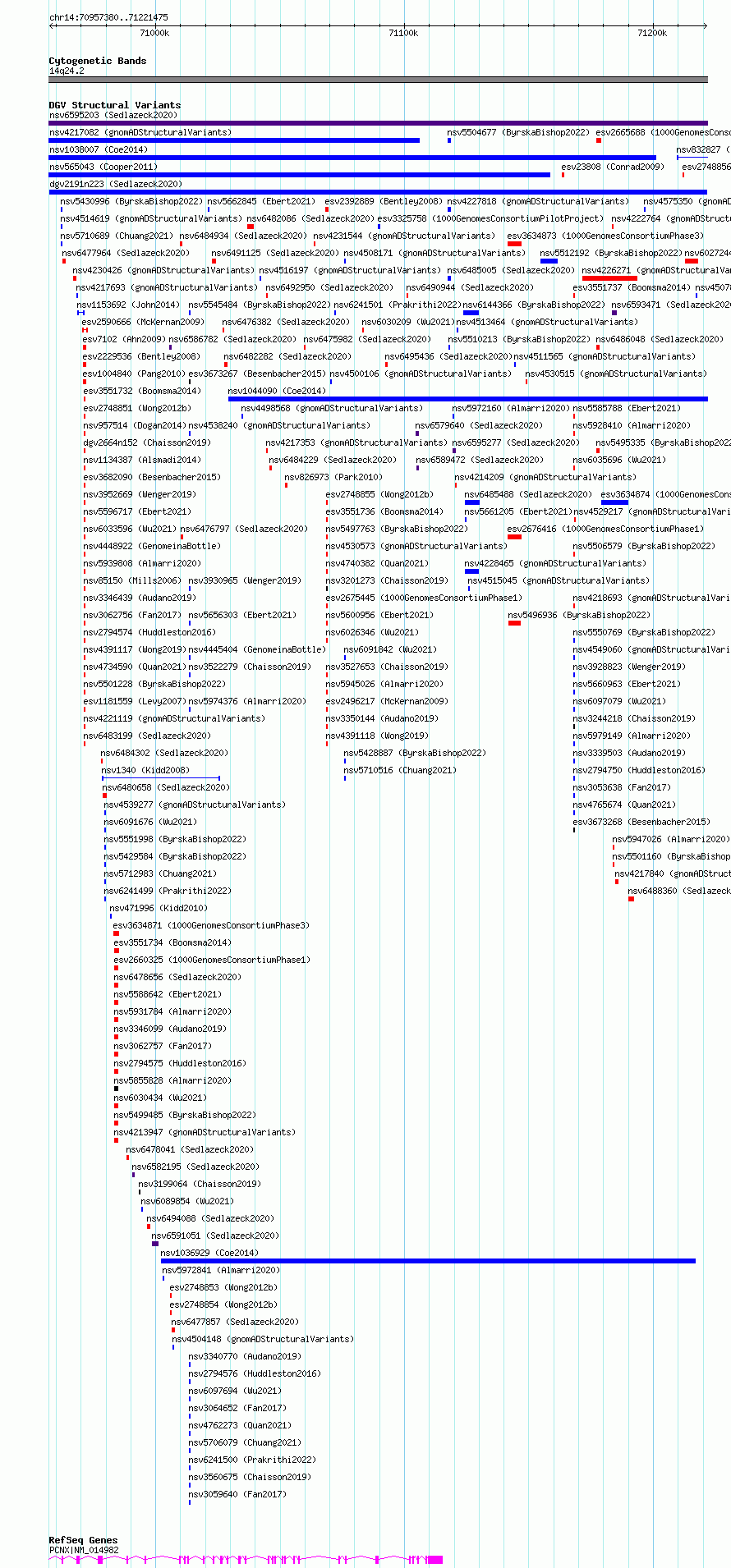Image resolution: width=731 pixels, height=1568 pixels.
Task: Click esv2676416 1000GenomesConsortiumPhase1 label
Action: pyautogui.click(x=605, y=529)
